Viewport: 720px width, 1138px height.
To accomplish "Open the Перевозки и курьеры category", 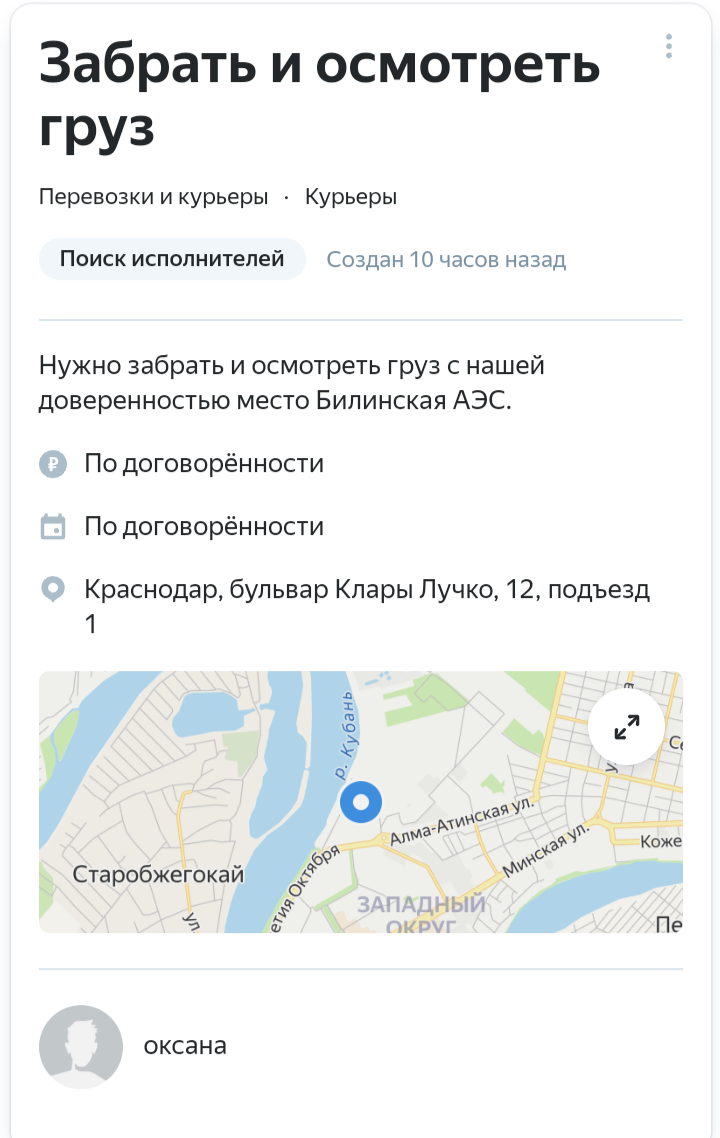I will pyautogui.click(x=153, y=197).
